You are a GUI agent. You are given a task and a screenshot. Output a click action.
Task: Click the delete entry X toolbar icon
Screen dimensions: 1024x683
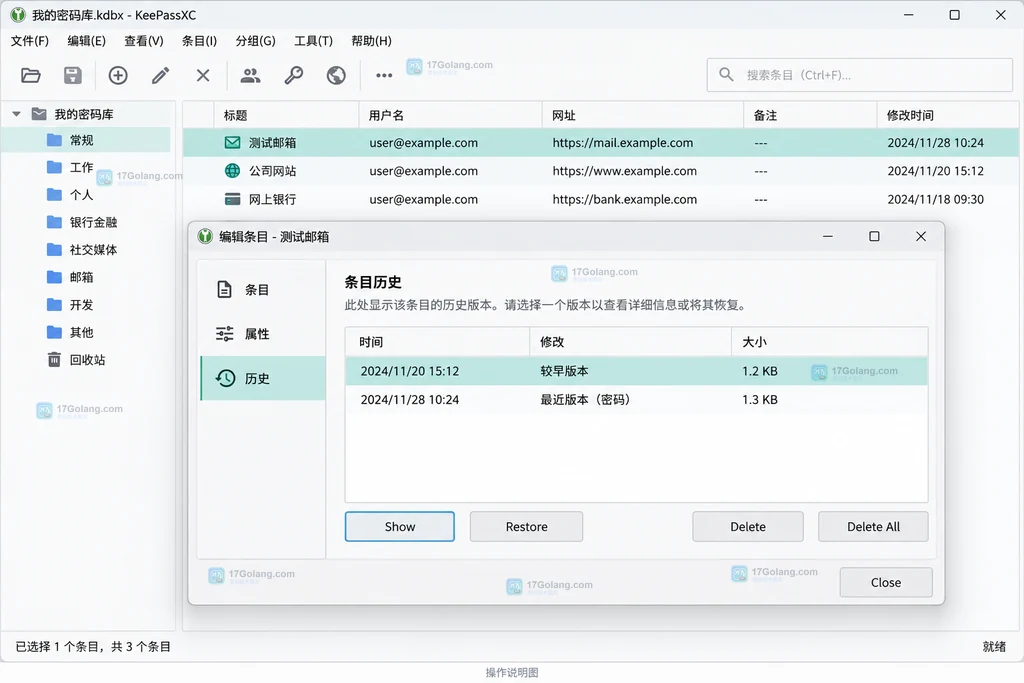click(203, 75)
